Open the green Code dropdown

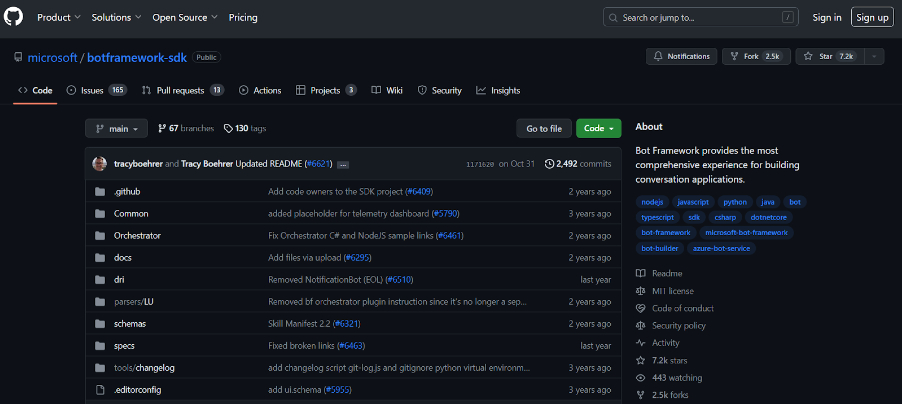click(599, 128)
